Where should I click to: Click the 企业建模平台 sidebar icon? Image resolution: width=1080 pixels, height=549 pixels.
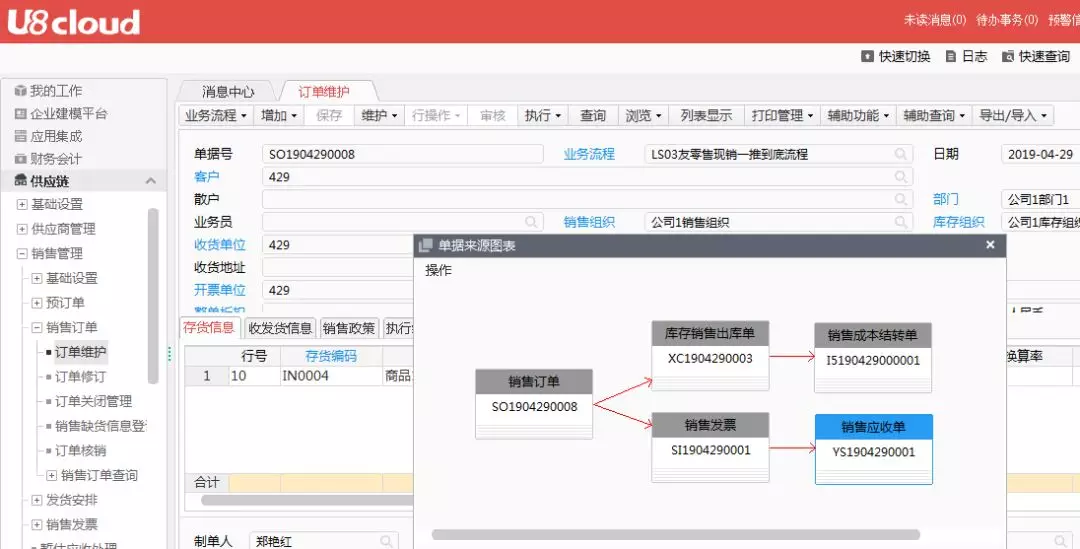click(x=21, y=113)
